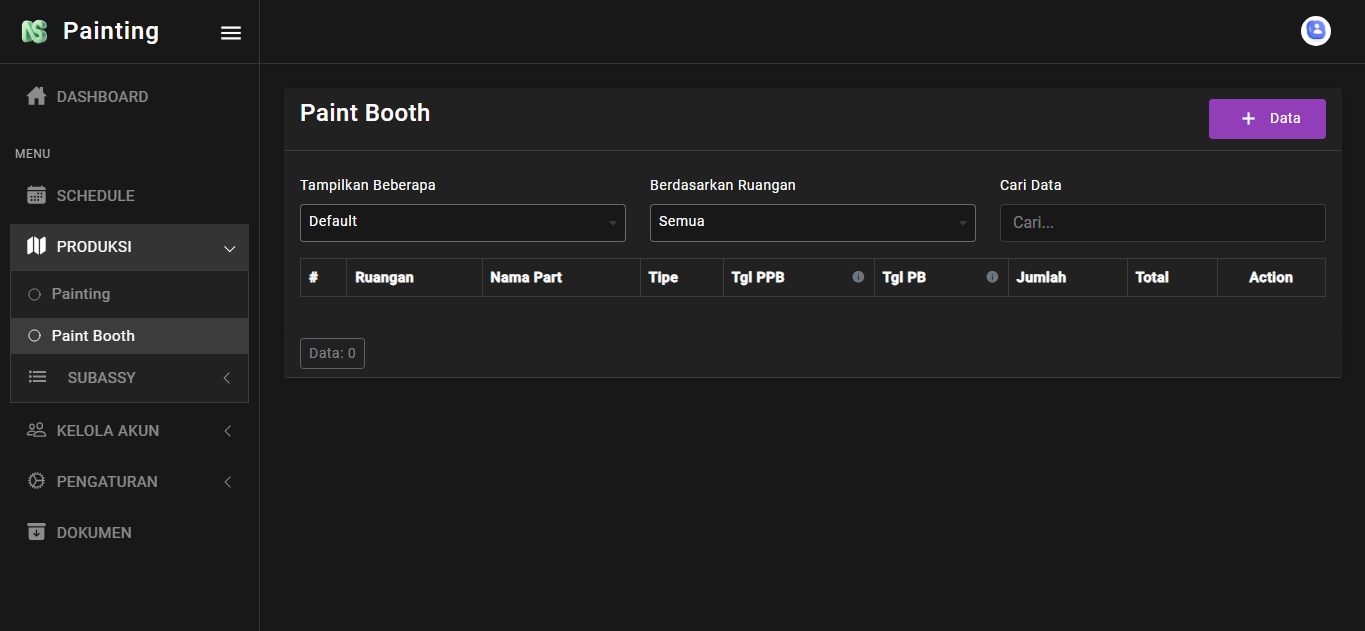This screenshot has height=631, width=1365.
Task: Collapse the Produksi menu chevron
Action: pyautogui.click(x=229, y=248)
